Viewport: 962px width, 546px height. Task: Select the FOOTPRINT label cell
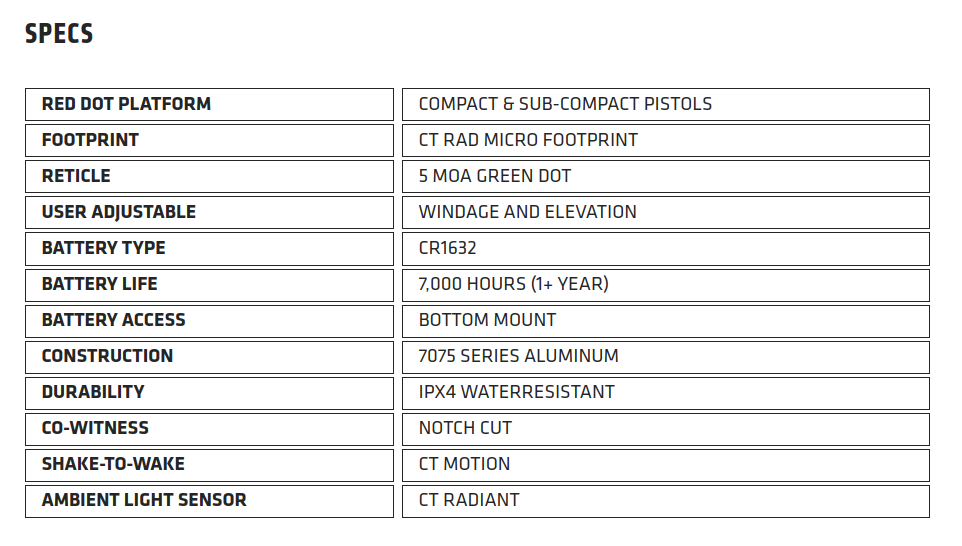pyautogui.click(x=209, y=140)
